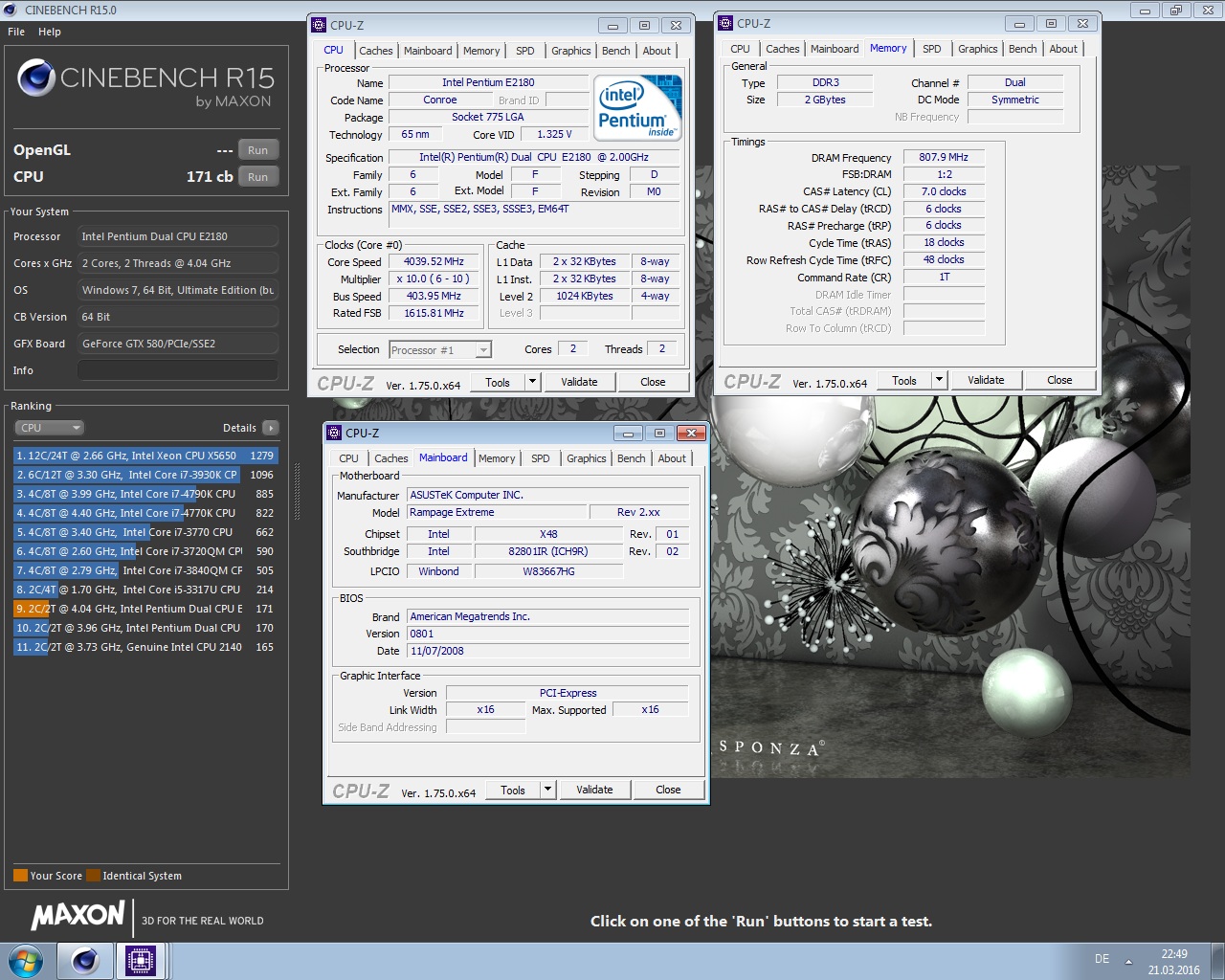
Task: Click DRAM Frequency value 807.9 MHz
Action: 944,158
